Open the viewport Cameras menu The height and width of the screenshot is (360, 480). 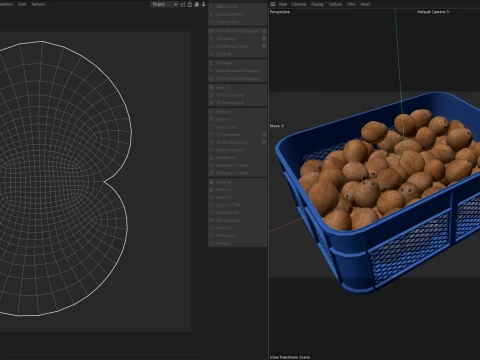coord(299,4)
